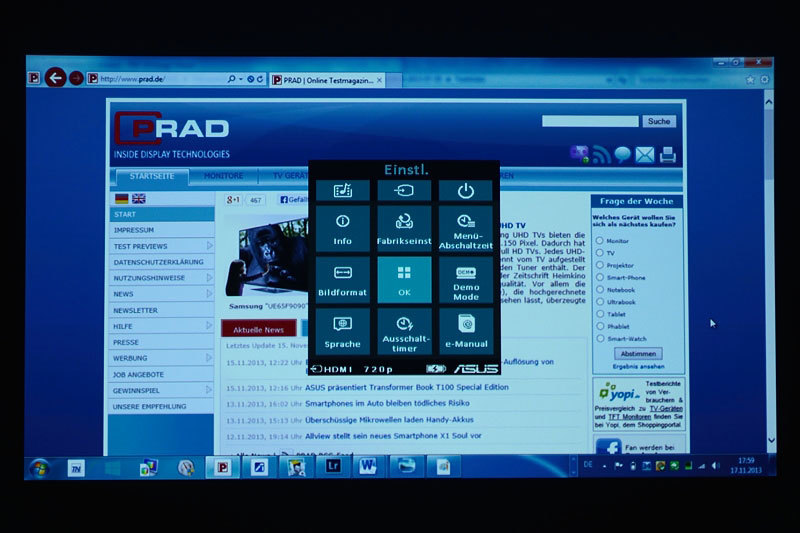Choose the Bildformat tile
The width and height of the screenshot is (800, 533).
(x=342, y=280)
